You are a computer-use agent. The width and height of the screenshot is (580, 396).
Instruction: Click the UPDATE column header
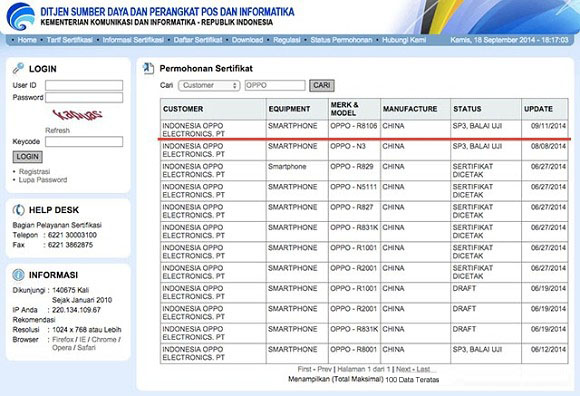[x=545, y=109]
